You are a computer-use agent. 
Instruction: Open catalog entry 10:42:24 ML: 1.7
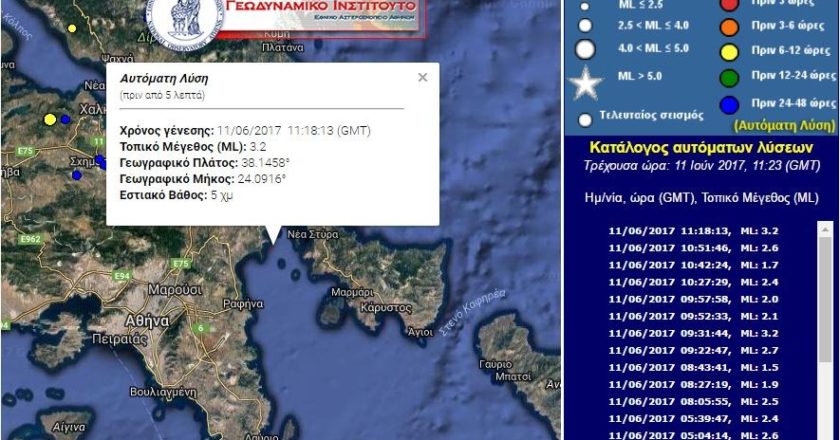click(x=693, y=265)
